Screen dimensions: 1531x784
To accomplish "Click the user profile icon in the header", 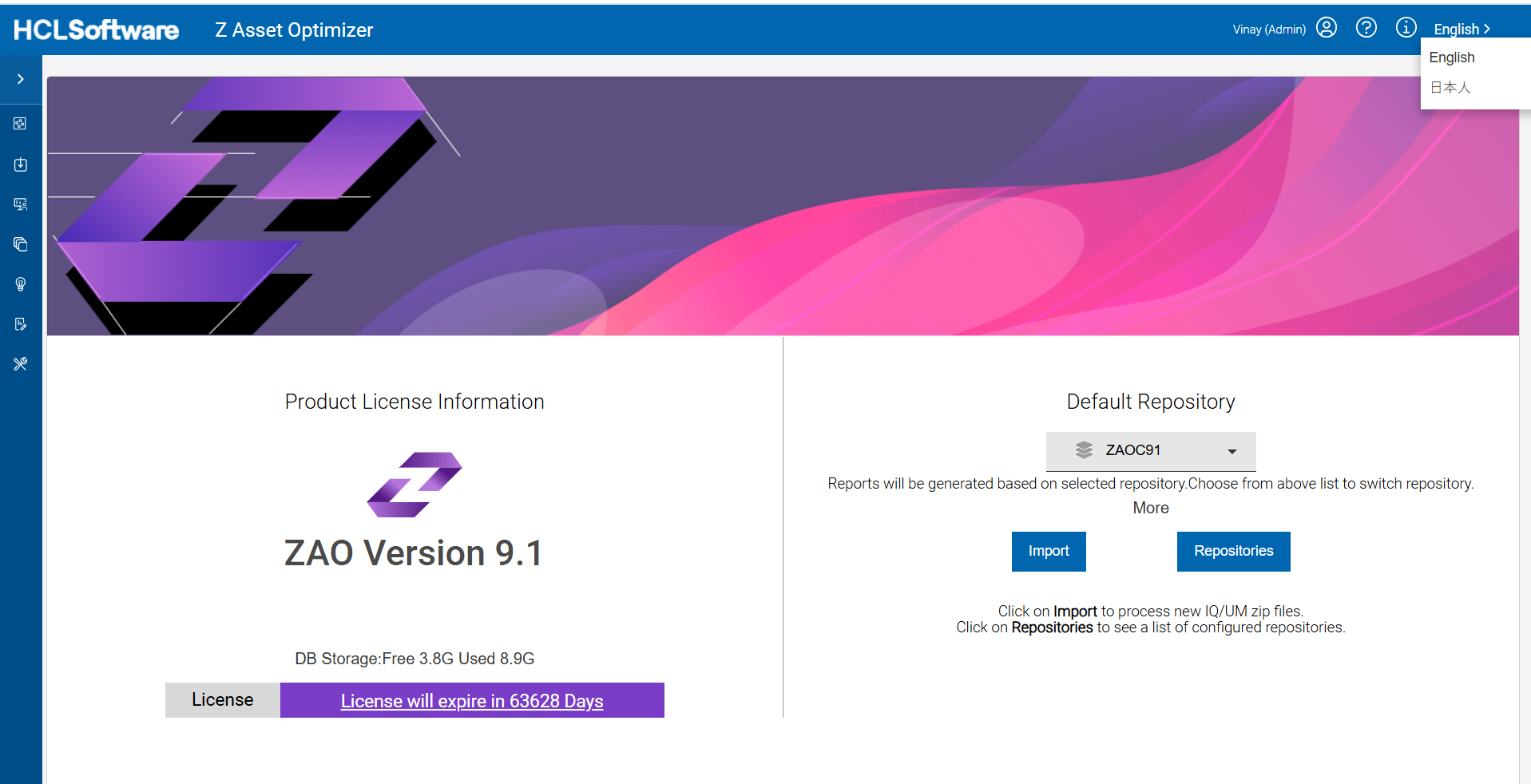I will (x=1327, y=28).
